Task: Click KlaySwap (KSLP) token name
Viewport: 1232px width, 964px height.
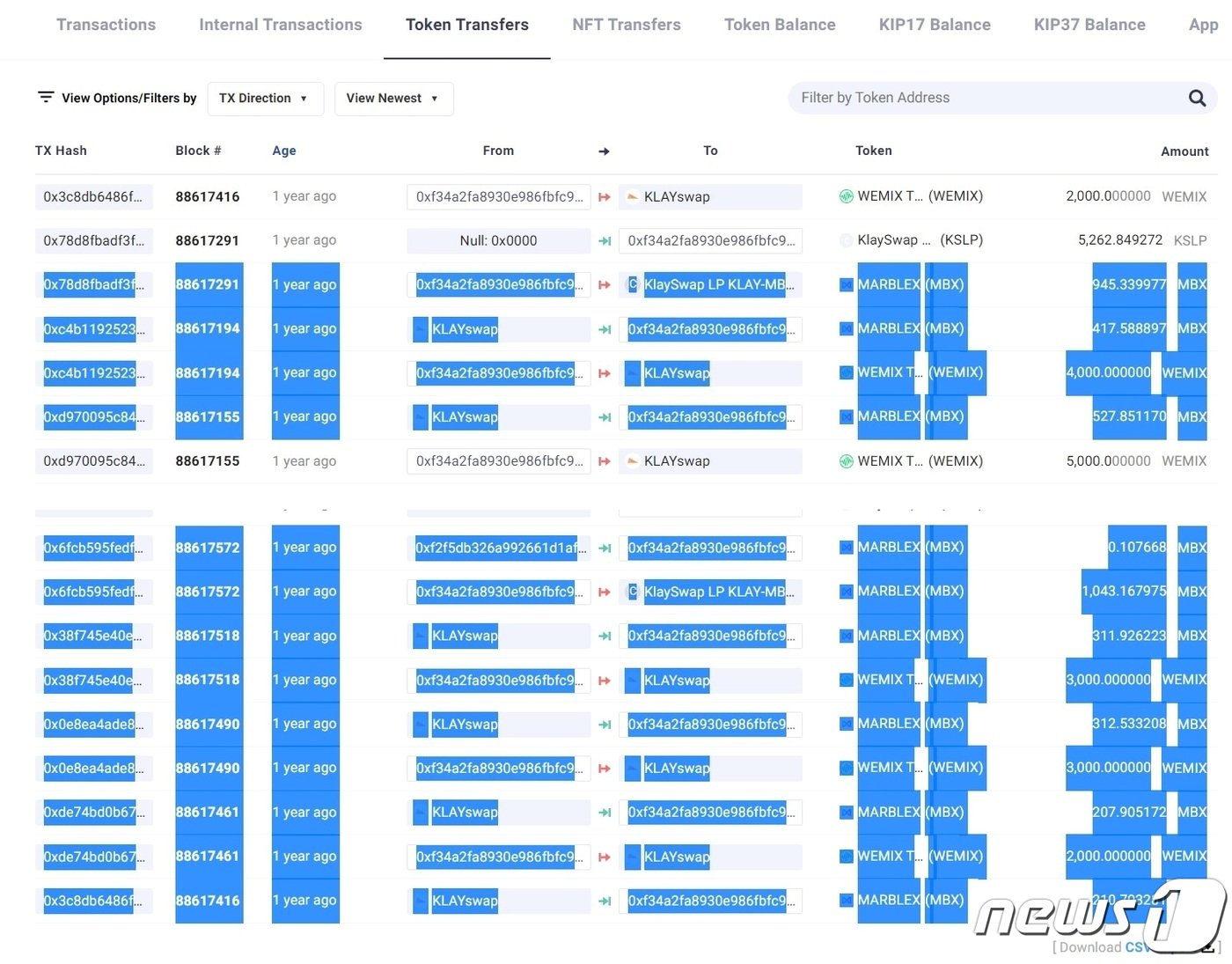Action: click(x=920, y=239)
